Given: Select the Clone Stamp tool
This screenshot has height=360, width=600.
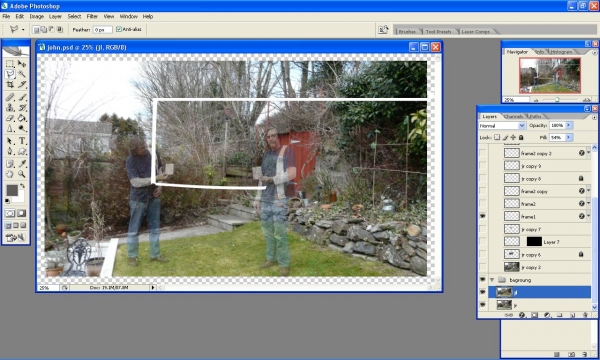Looking at the screenshot, I should pos(10,108).
